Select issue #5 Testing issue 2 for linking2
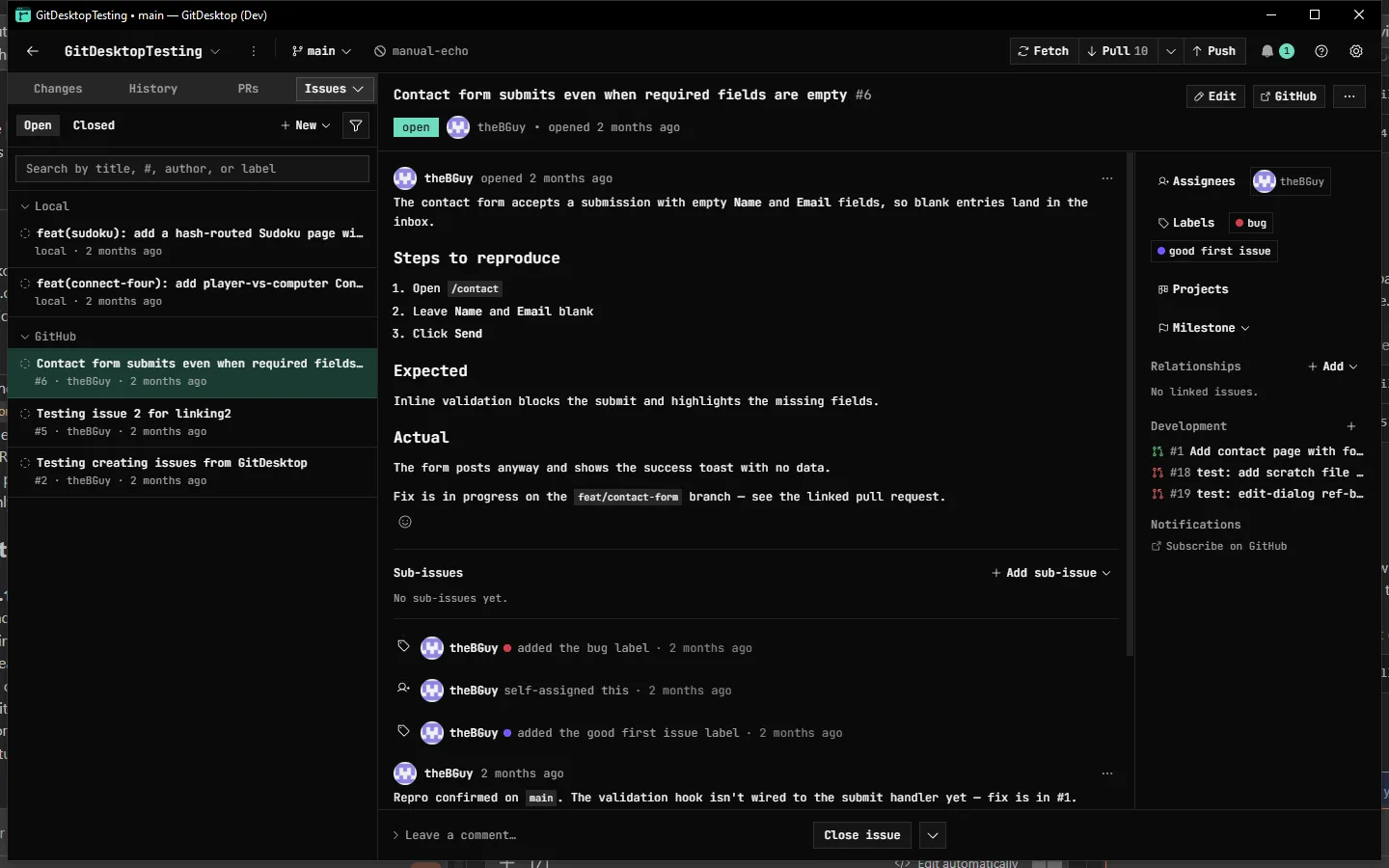The width and height of the screenshot is (1389, 868). click(x=192, y=422)
